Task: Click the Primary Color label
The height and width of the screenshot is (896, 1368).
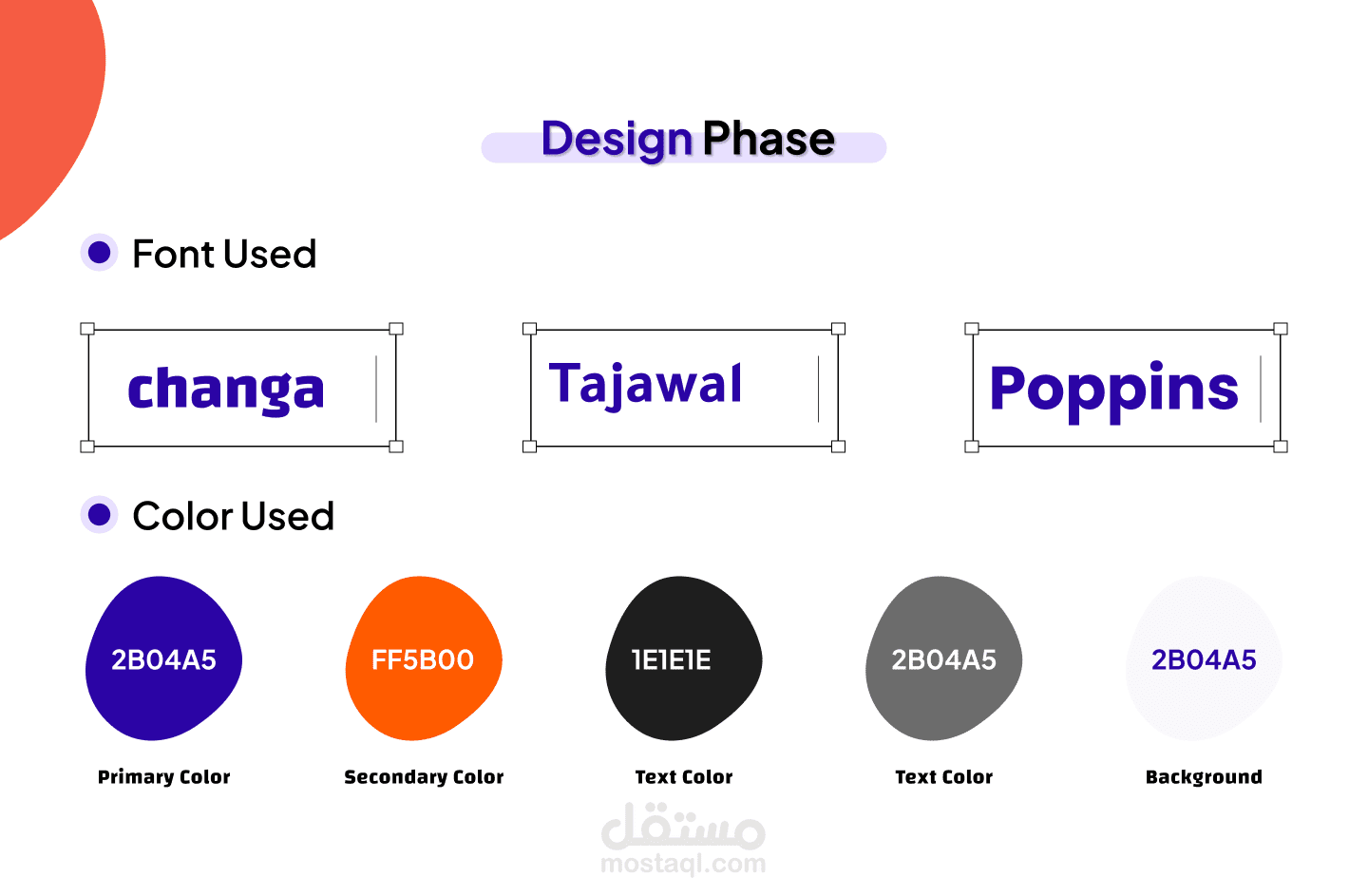Action: (x=164, y=777)
